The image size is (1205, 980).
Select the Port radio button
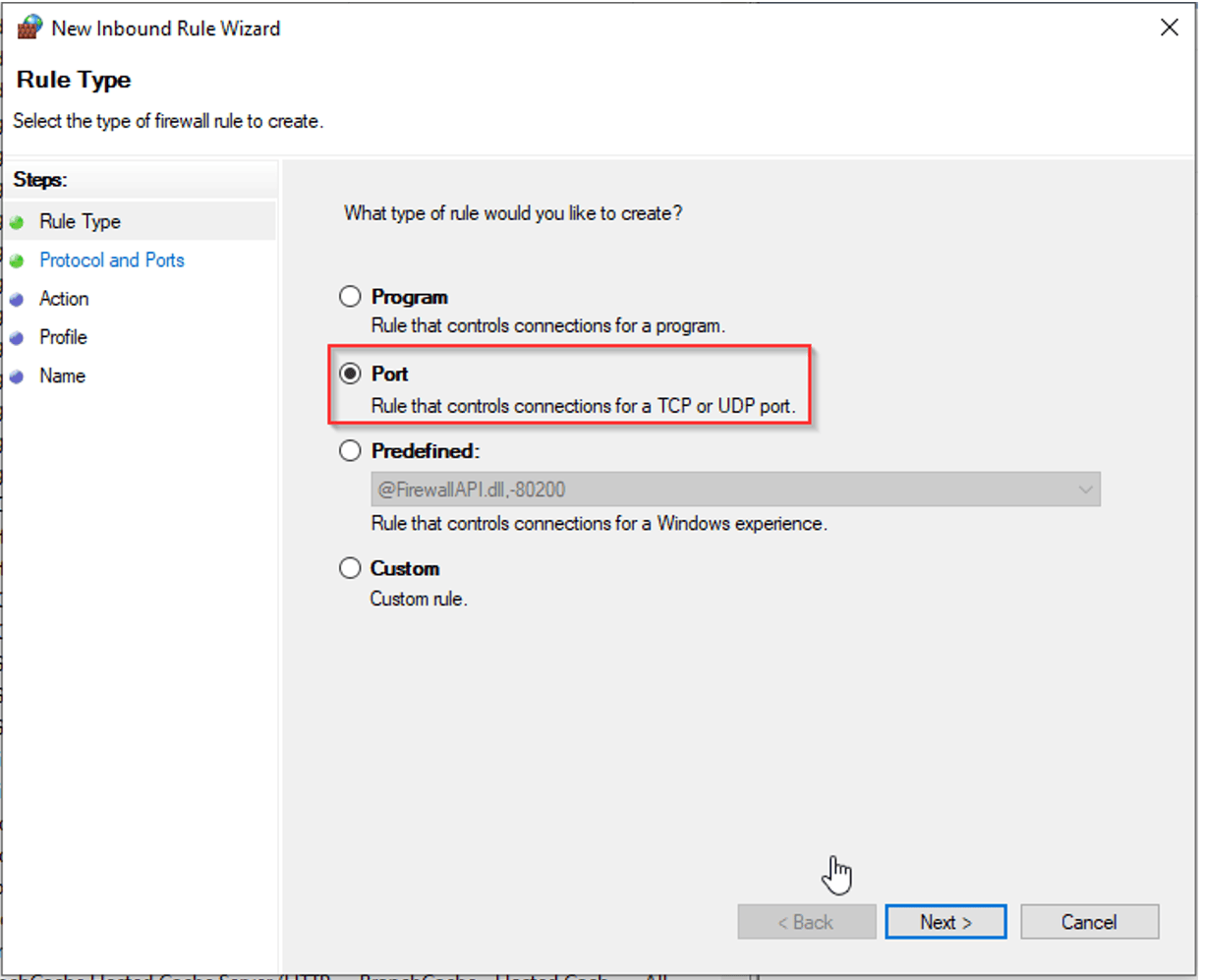(350, 375)
